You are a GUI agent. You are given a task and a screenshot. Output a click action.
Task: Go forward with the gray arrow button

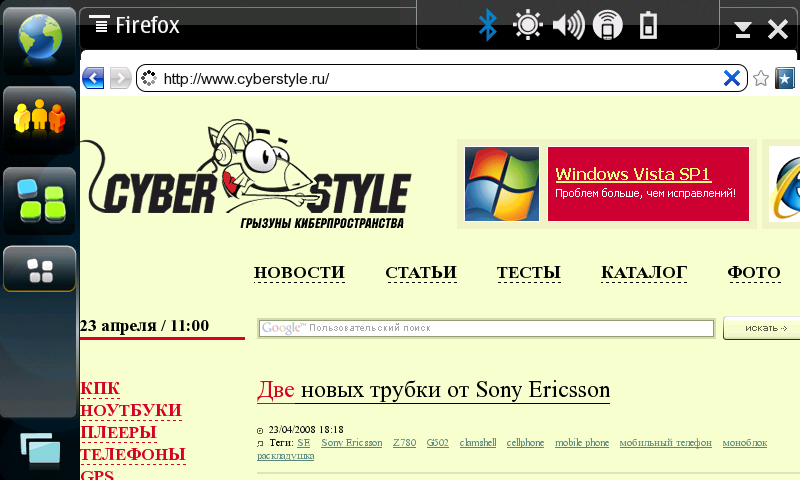click(121, 78)
